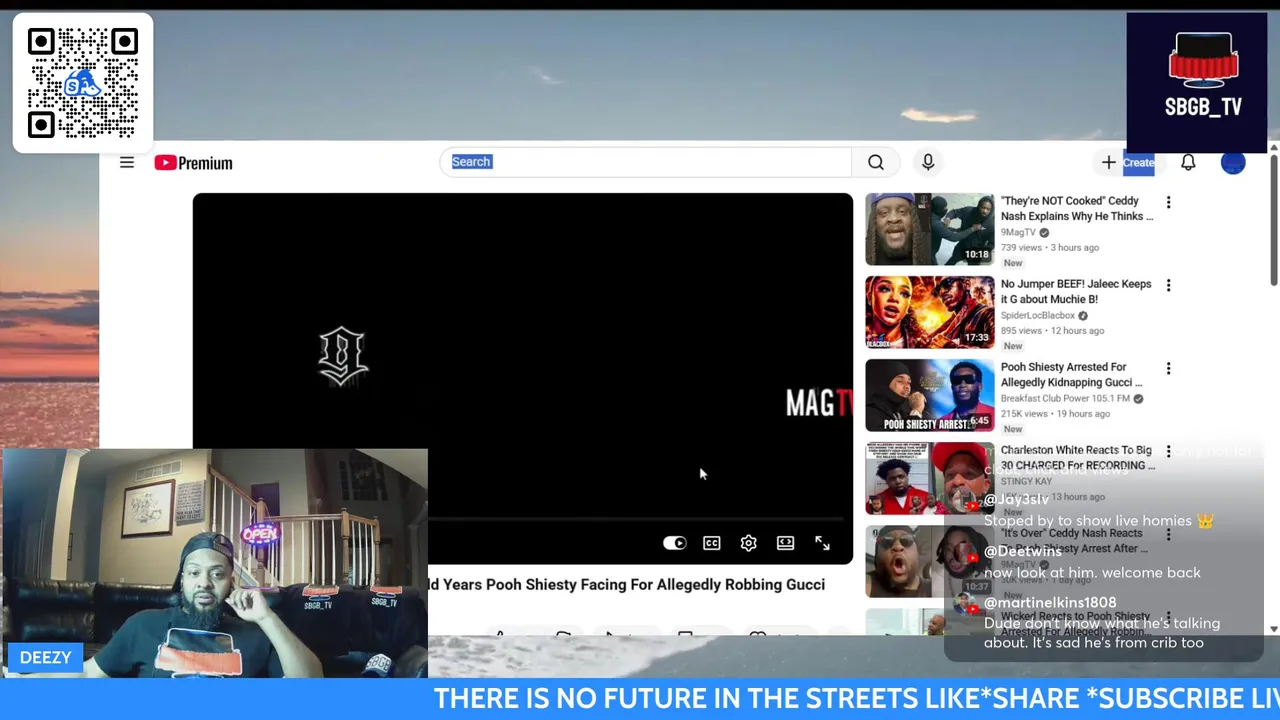Enter fullscreen on the video player
The width and height of the screenshot is (1280, 720).
822,543
